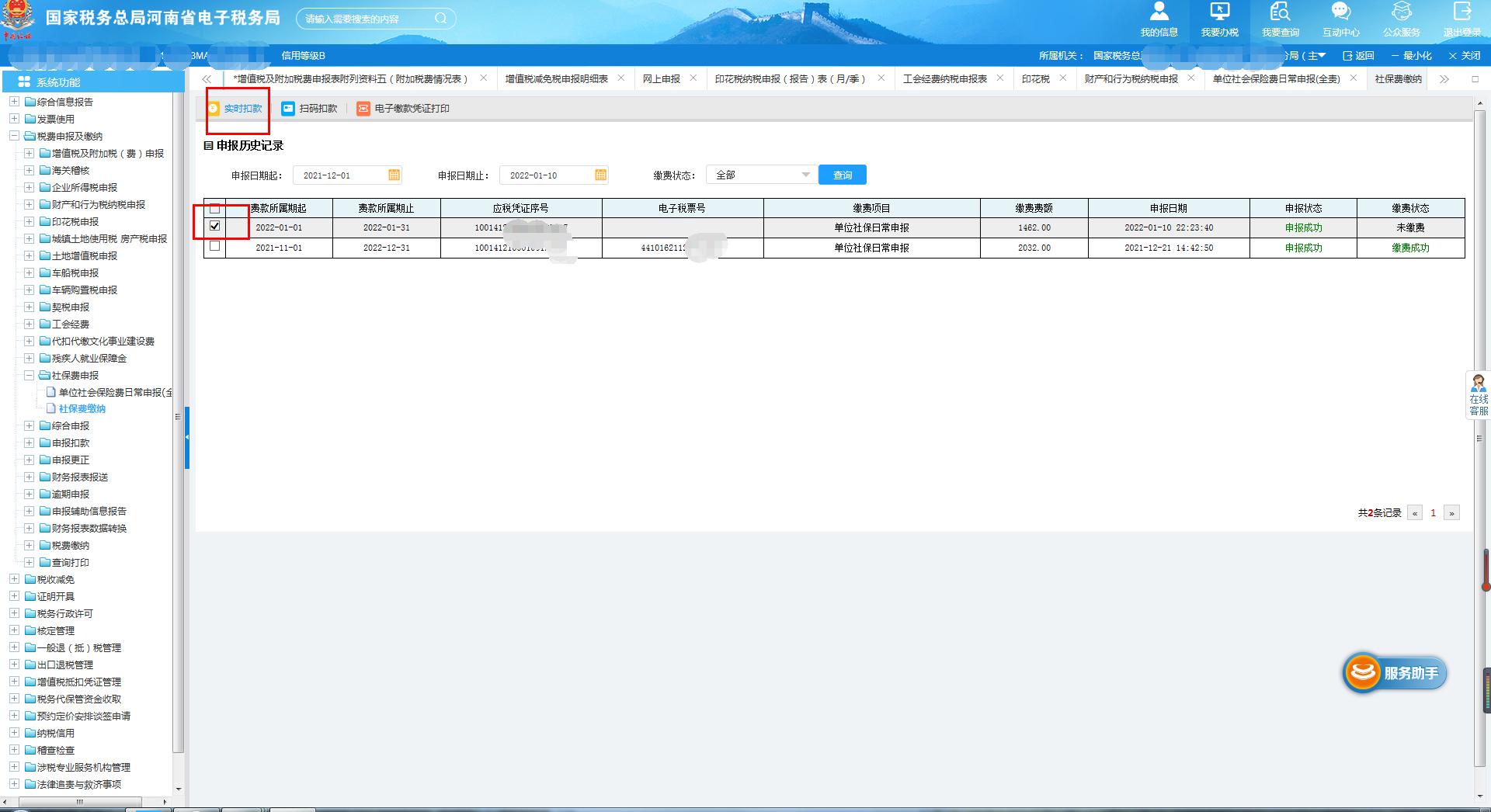Open calendar picker for 申报日期起
The image size is (1491, 812).
pos(394,175)
